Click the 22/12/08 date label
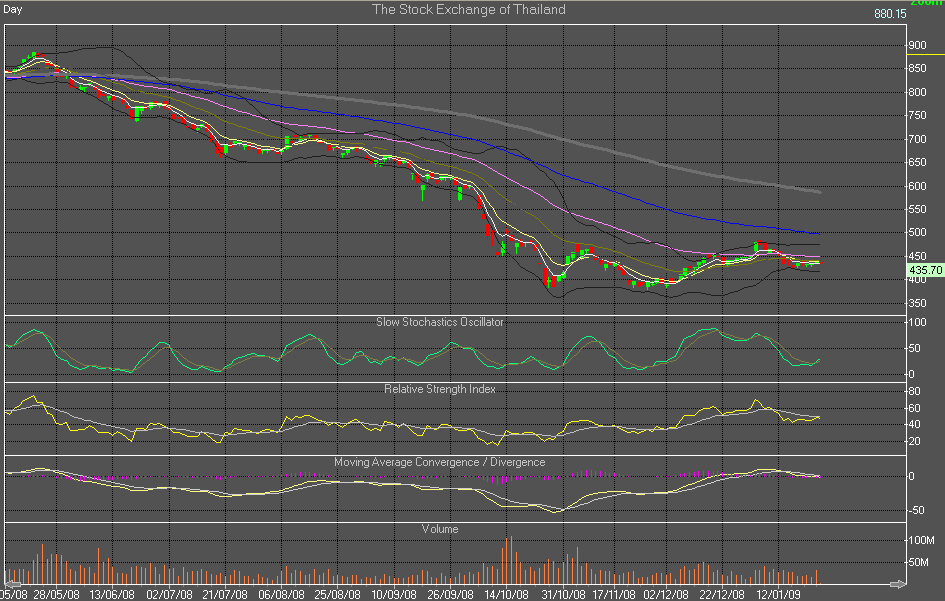945x601 pixels. tap(722, 594)
